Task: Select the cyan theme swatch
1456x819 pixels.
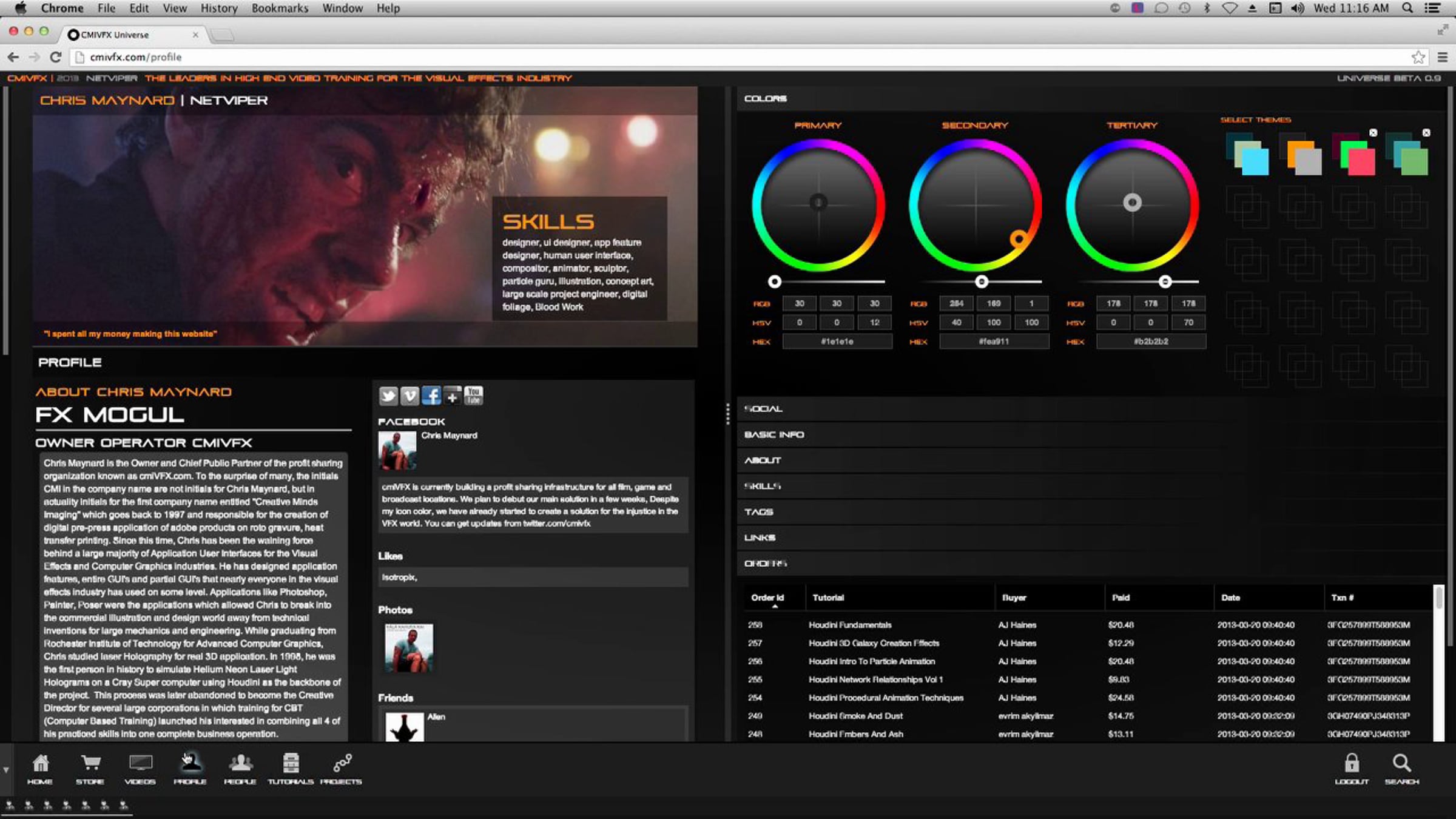Action: pos(1248,155)
